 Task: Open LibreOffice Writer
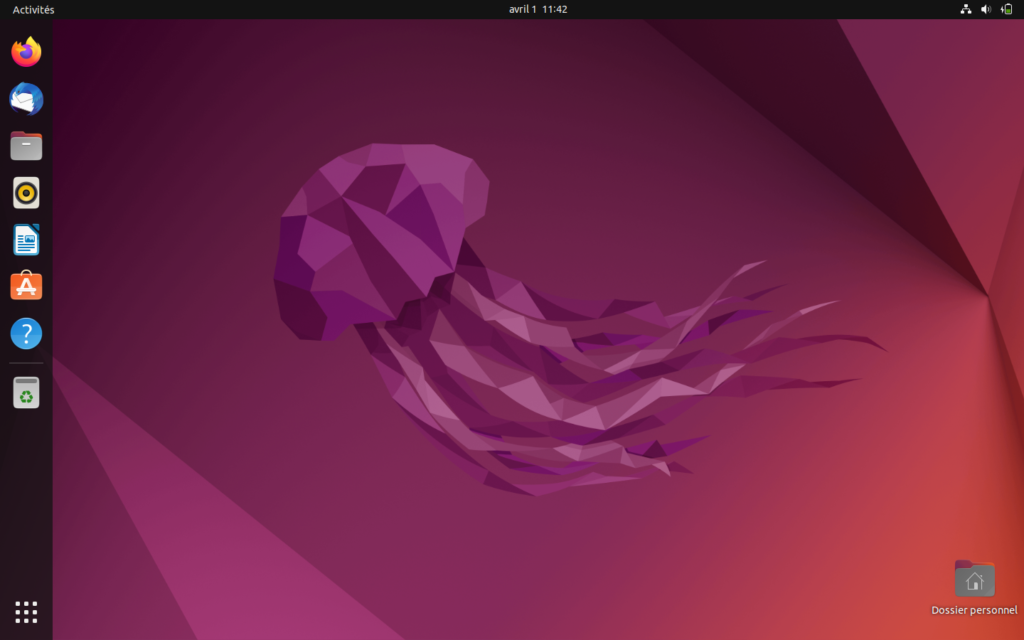26,240
